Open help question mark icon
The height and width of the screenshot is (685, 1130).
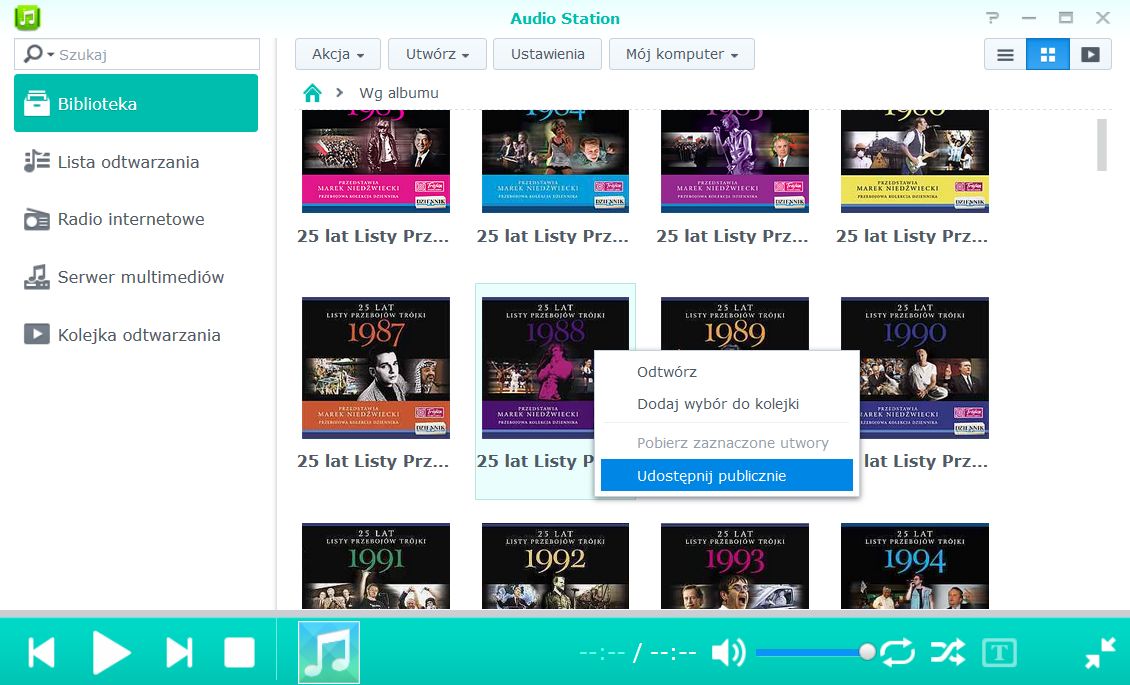click(x=993, y=18)
